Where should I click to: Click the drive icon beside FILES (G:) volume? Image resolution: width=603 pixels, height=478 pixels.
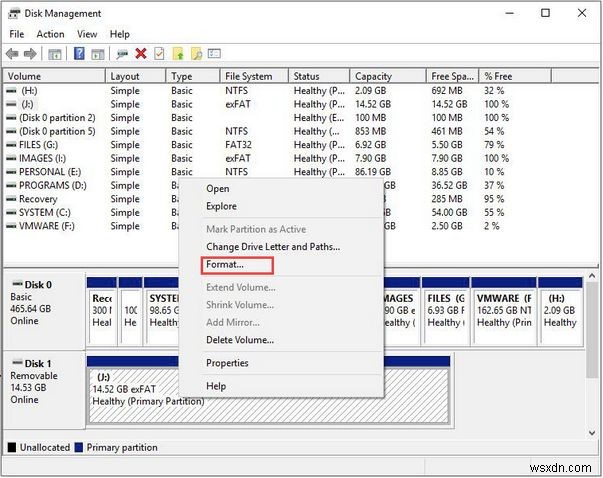click(x=12, y=145)
